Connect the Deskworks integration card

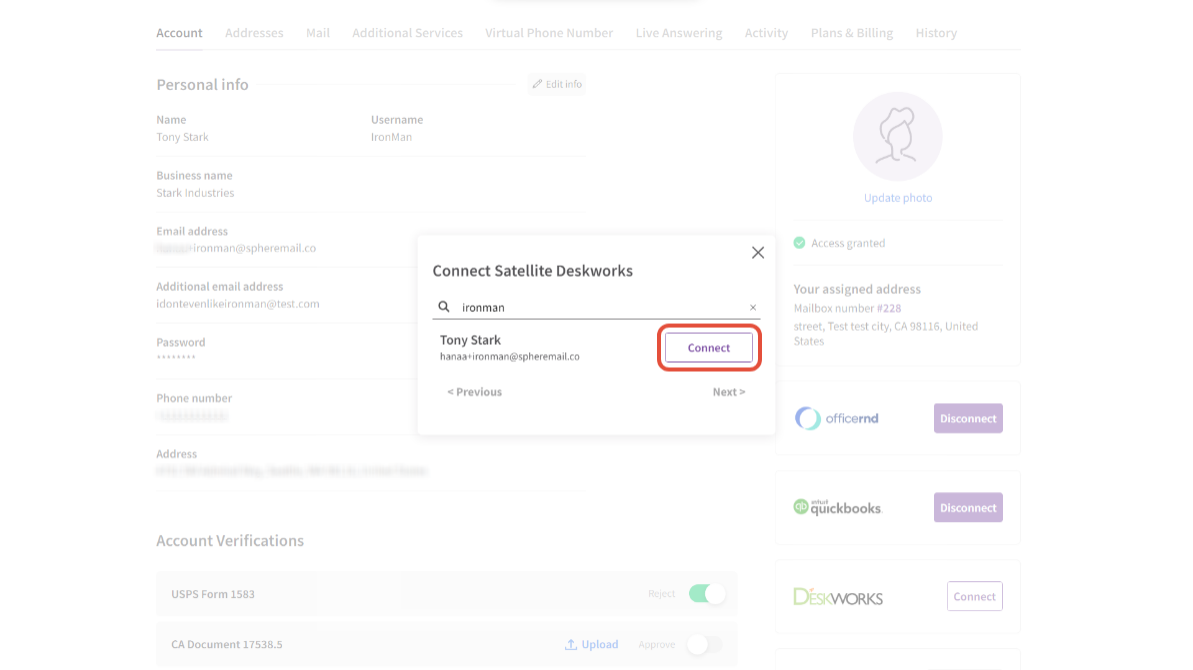pos(975,596)
